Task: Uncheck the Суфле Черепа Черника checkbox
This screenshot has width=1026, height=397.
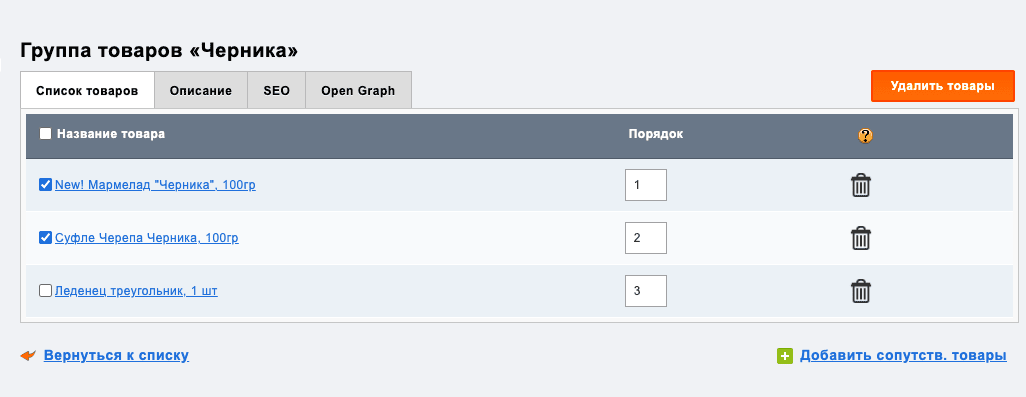Action: pyautogui.click(x=45, y=238)
